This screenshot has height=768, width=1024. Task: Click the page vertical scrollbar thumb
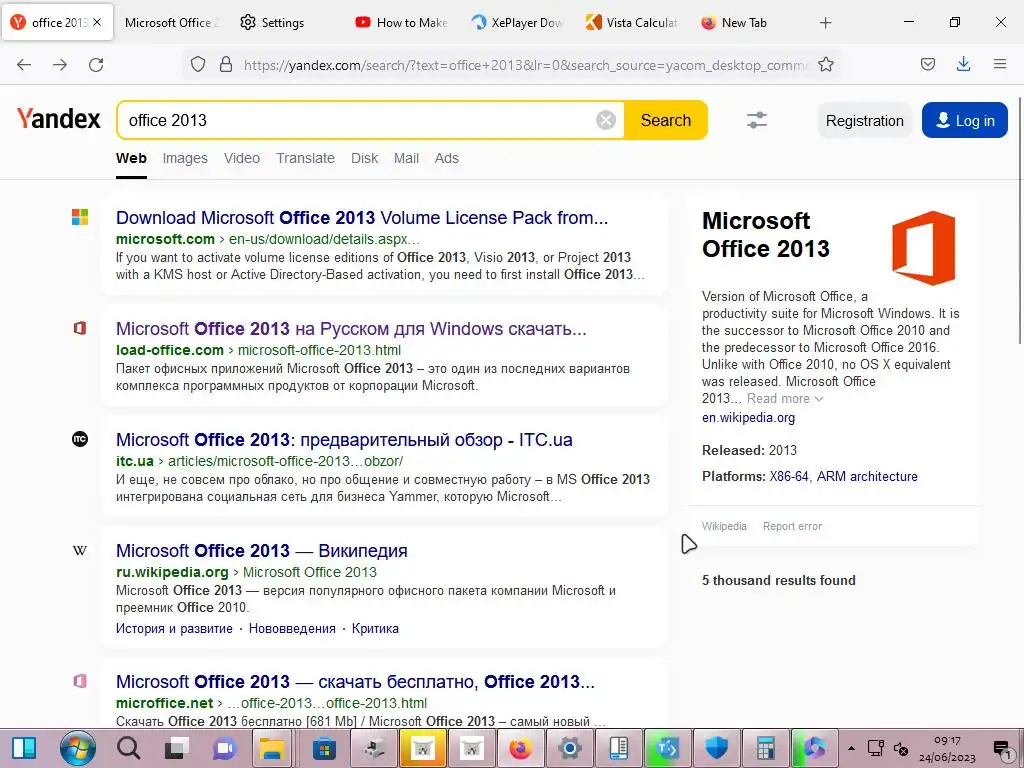tap(1019, 221)
